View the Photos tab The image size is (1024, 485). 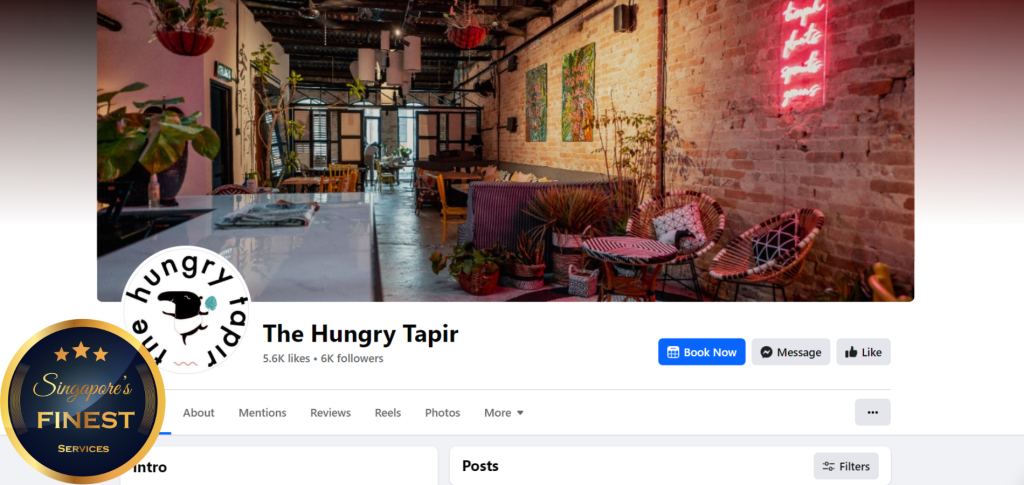[x=443, y=413]
